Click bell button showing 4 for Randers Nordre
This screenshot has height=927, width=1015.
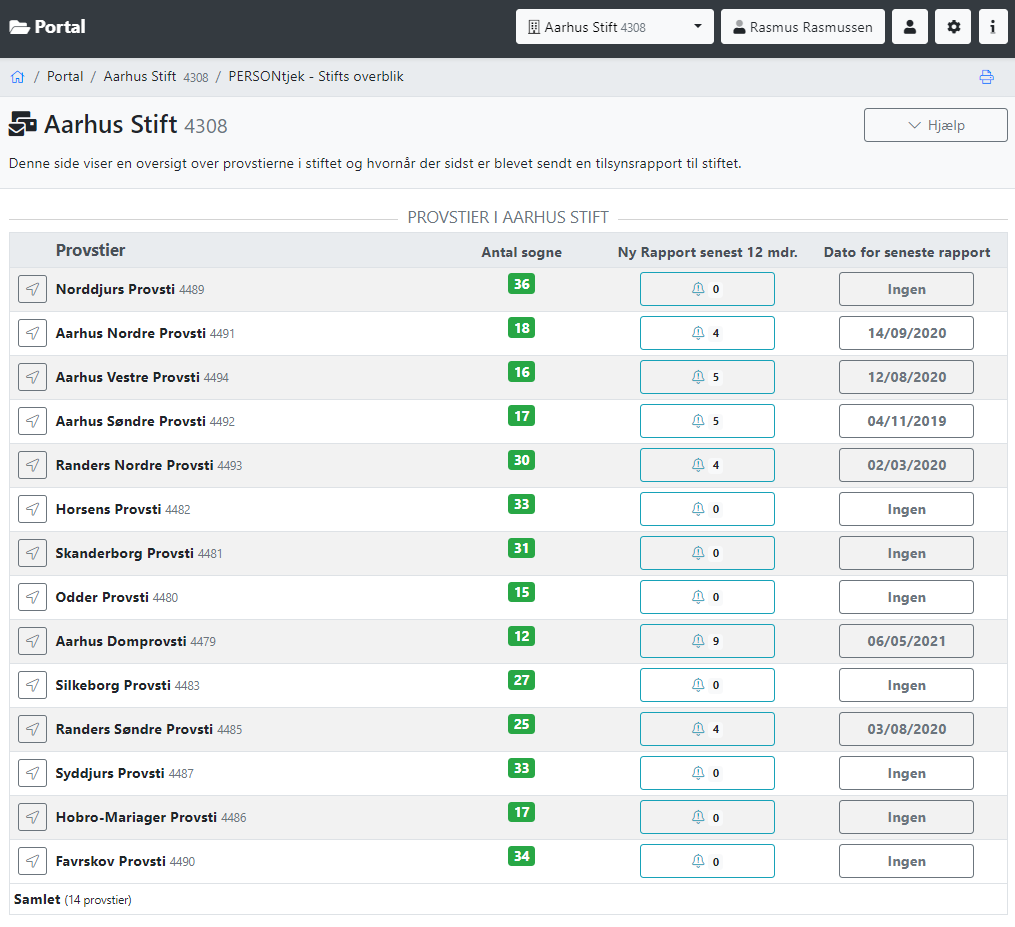(x=707, y=465)
